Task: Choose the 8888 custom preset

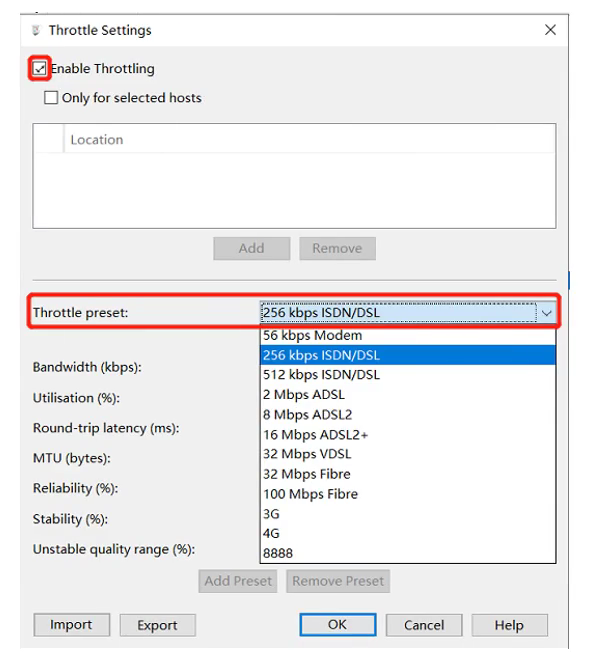Action: (408, 553)
